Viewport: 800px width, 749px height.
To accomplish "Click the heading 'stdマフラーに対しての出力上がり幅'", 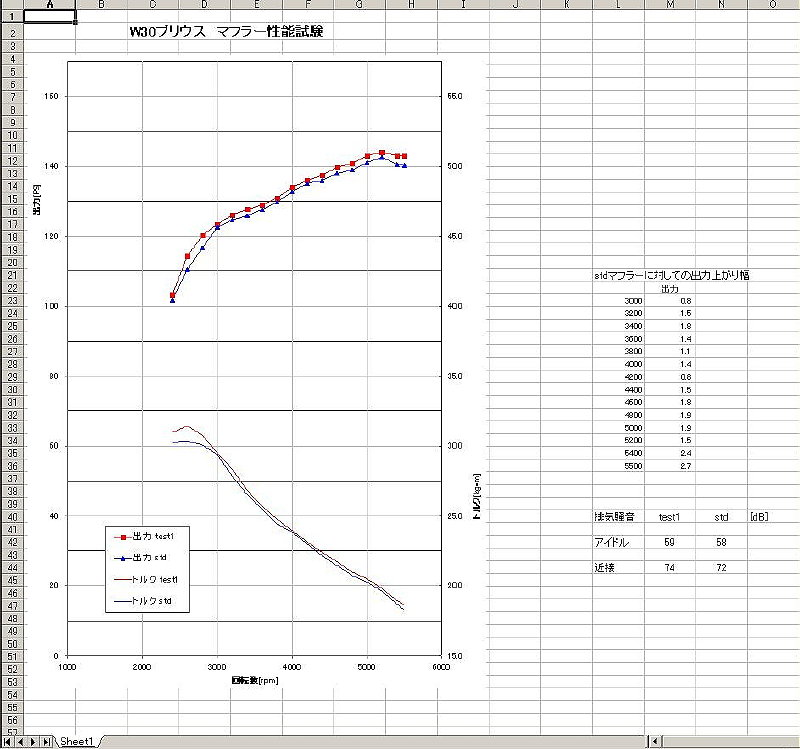I will click(x=672, y=276).
